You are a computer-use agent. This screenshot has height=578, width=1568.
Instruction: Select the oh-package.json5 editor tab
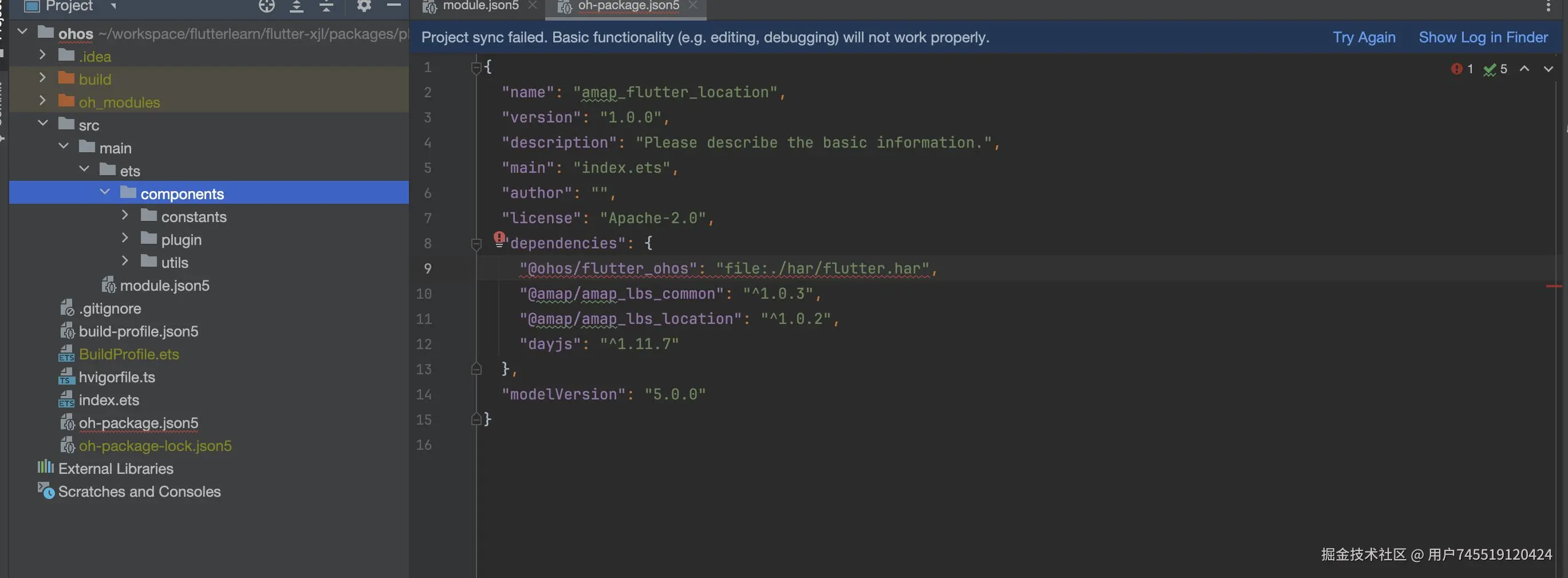tap(628, 6)
